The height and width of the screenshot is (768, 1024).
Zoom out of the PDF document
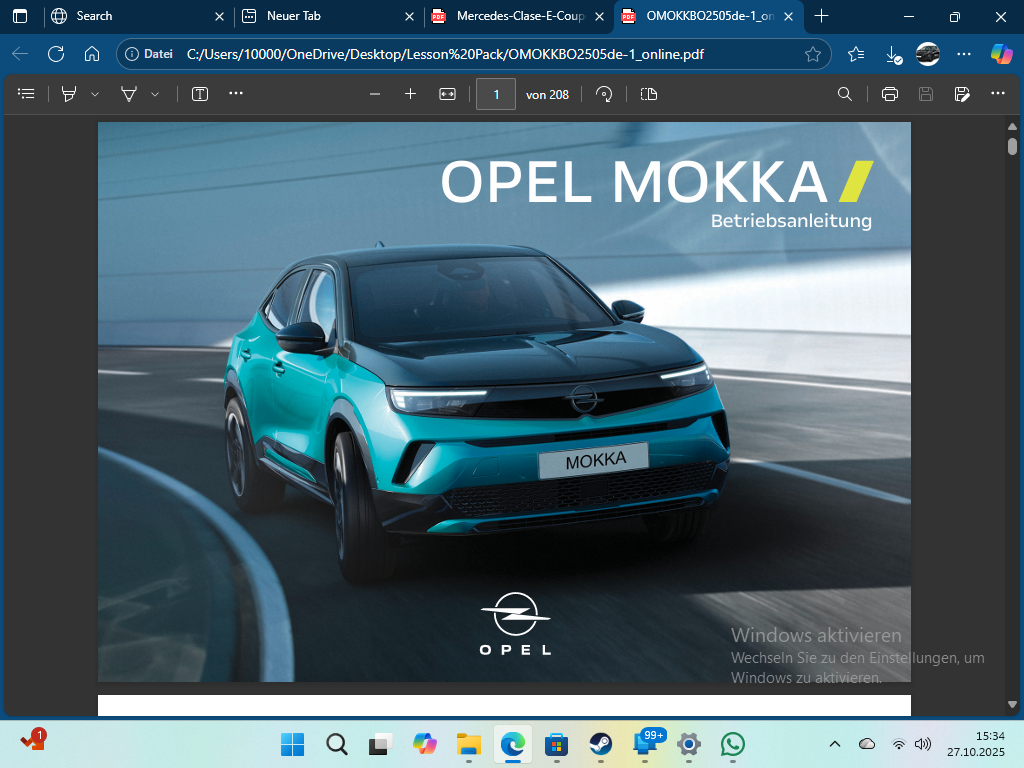pyautogui.click(x=375, y=94)
